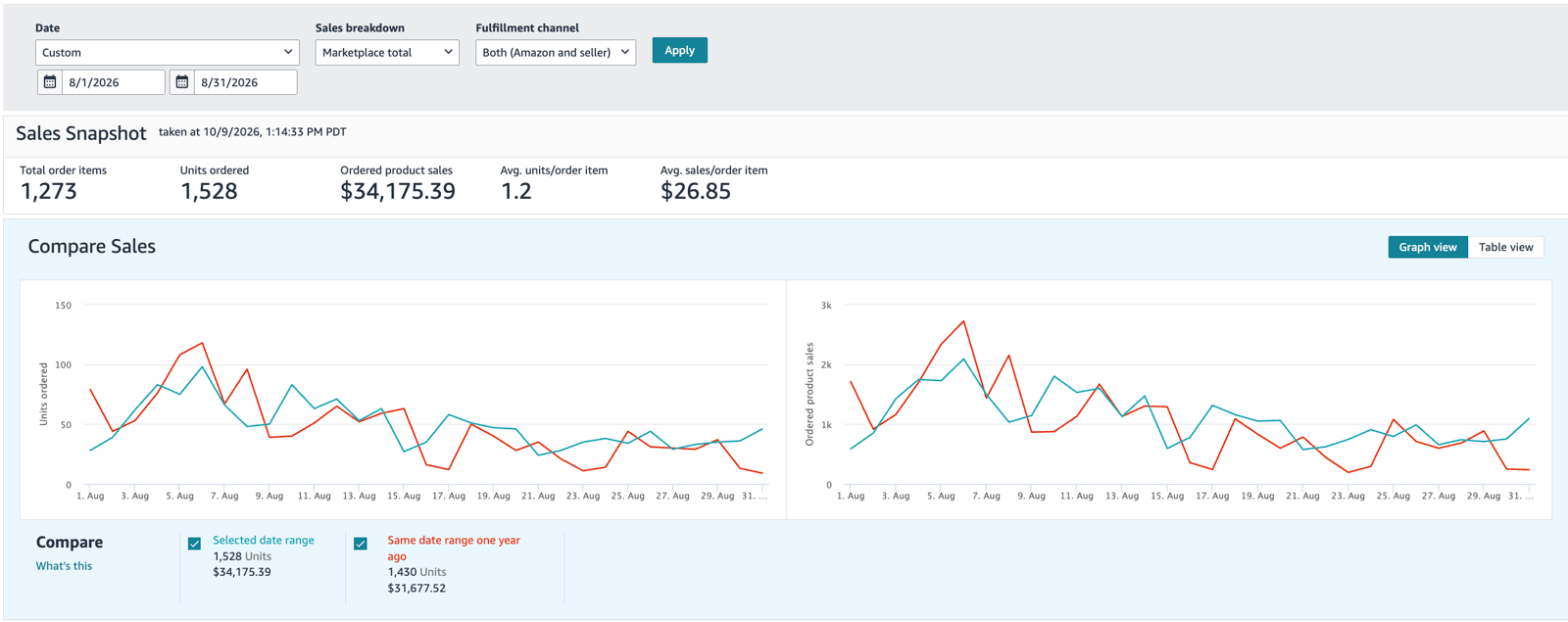The image size is (1568, 622).
Task: Click the Compare Sales heading
Action: [91, 246]
